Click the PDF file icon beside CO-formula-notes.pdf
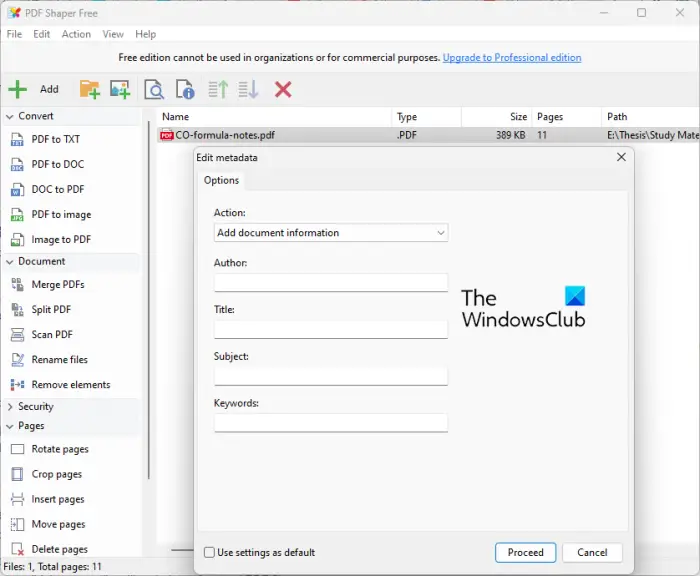Viewport: 700px width, 576px height. point(167,135)
